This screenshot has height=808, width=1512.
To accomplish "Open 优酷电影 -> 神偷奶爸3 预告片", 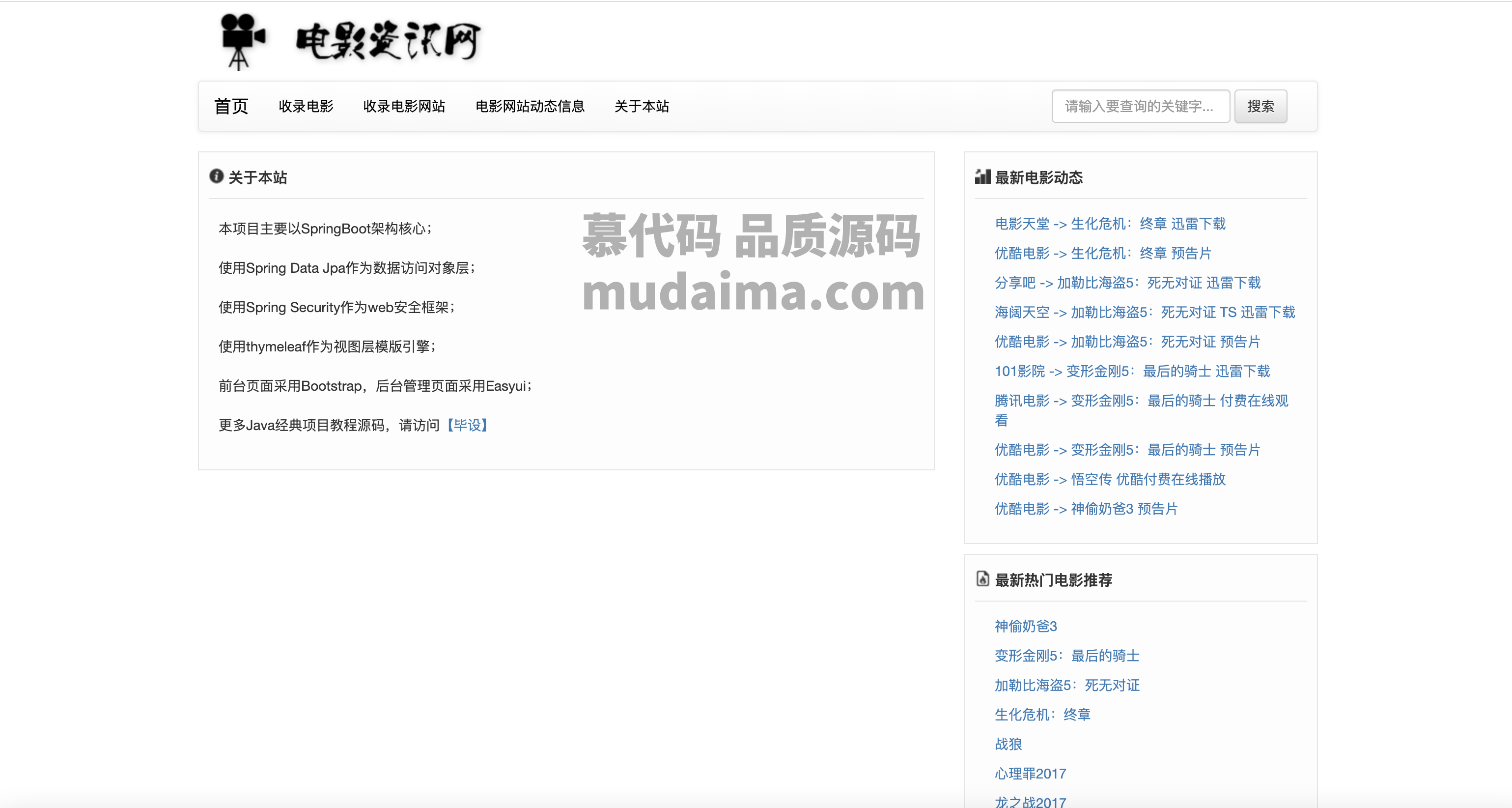I will (1086, 509).
